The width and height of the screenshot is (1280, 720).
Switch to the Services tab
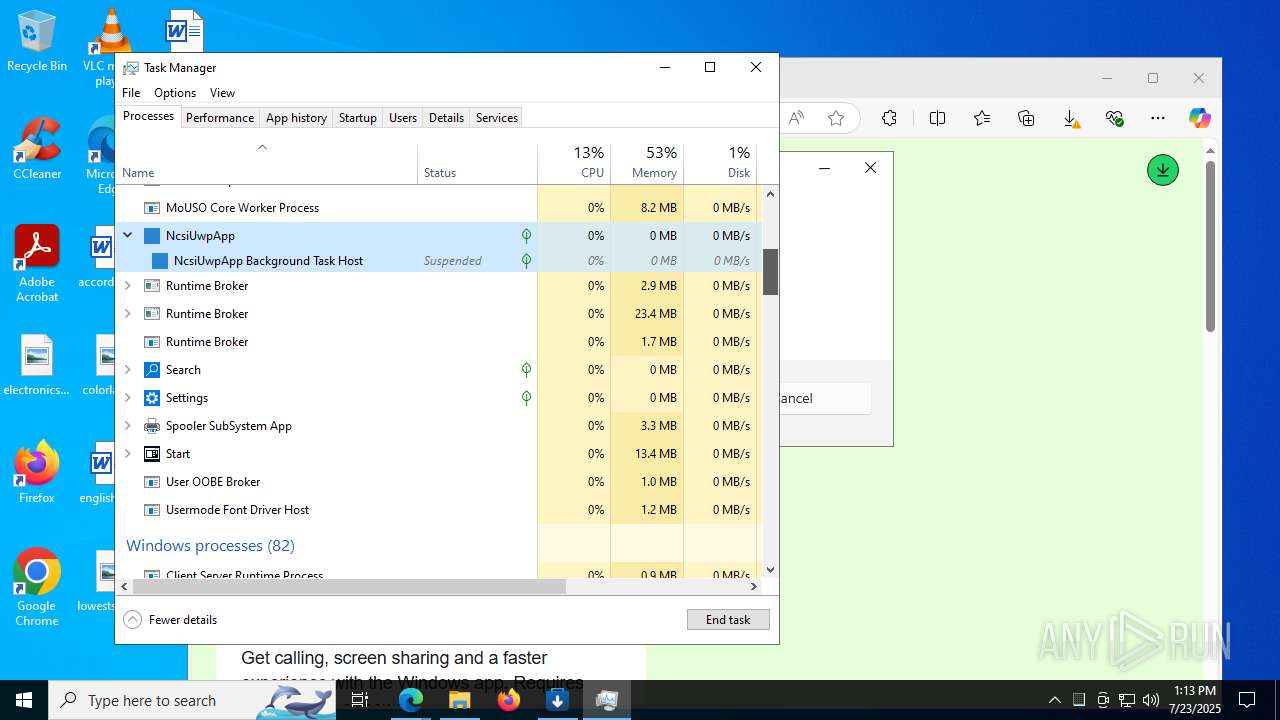(x=497, y=118)
